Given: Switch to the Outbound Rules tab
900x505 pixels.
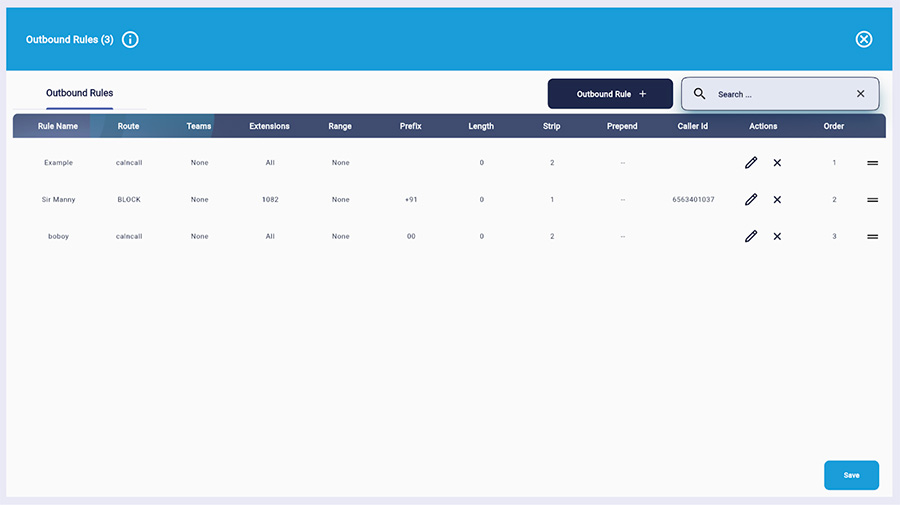Looking at the screenshot, I should point(79,93).
